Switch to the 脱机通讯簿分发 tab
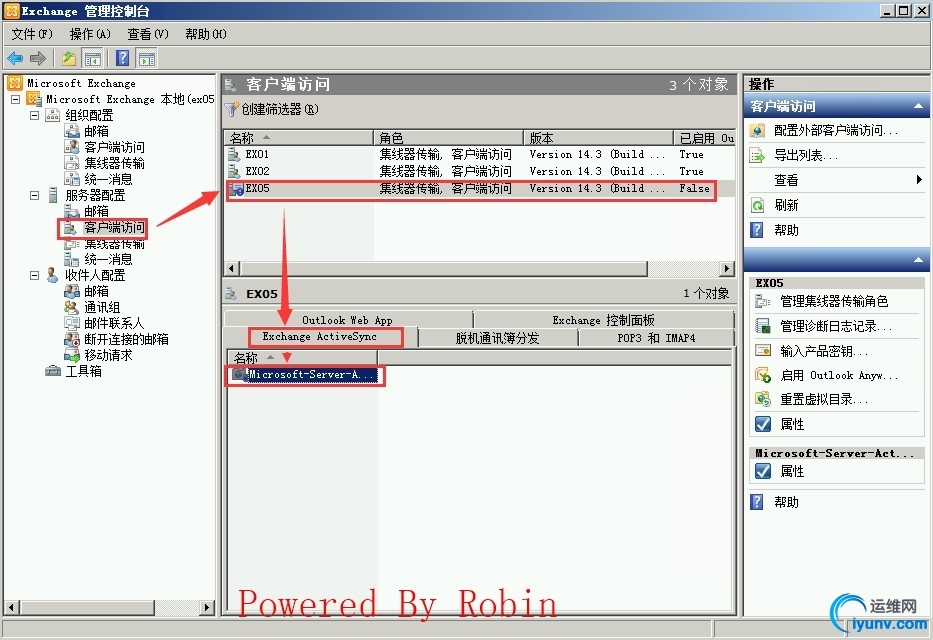 [x=497, y=338]
